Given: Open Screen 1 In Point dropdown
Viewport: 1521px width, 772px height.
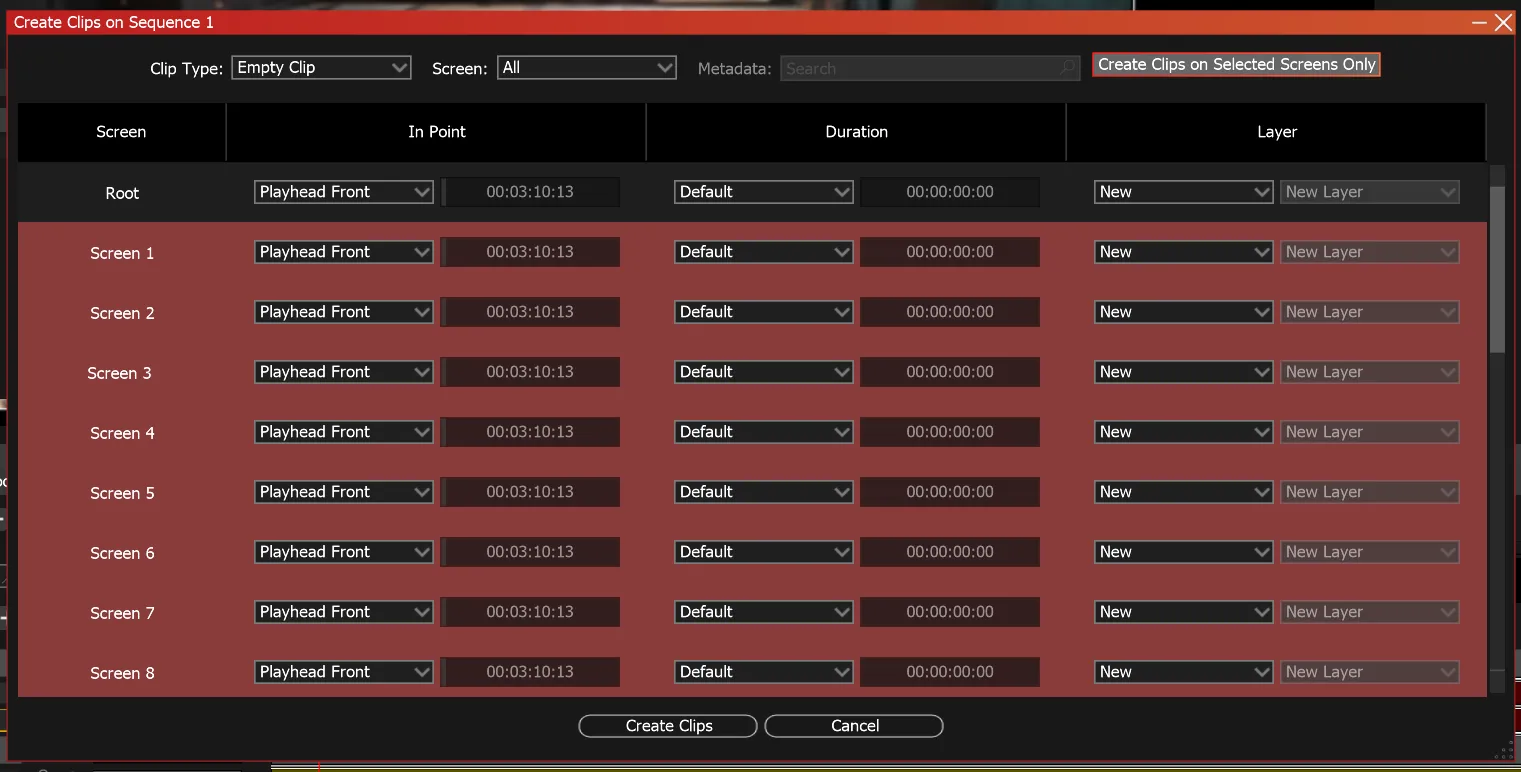Looking at the screenshot, I should click(x=343, y=252).
